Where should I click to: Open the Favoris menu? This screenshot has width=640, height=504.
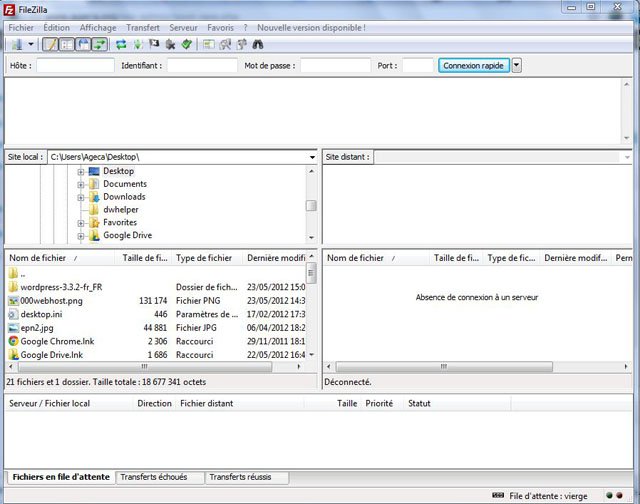[220, 28]
